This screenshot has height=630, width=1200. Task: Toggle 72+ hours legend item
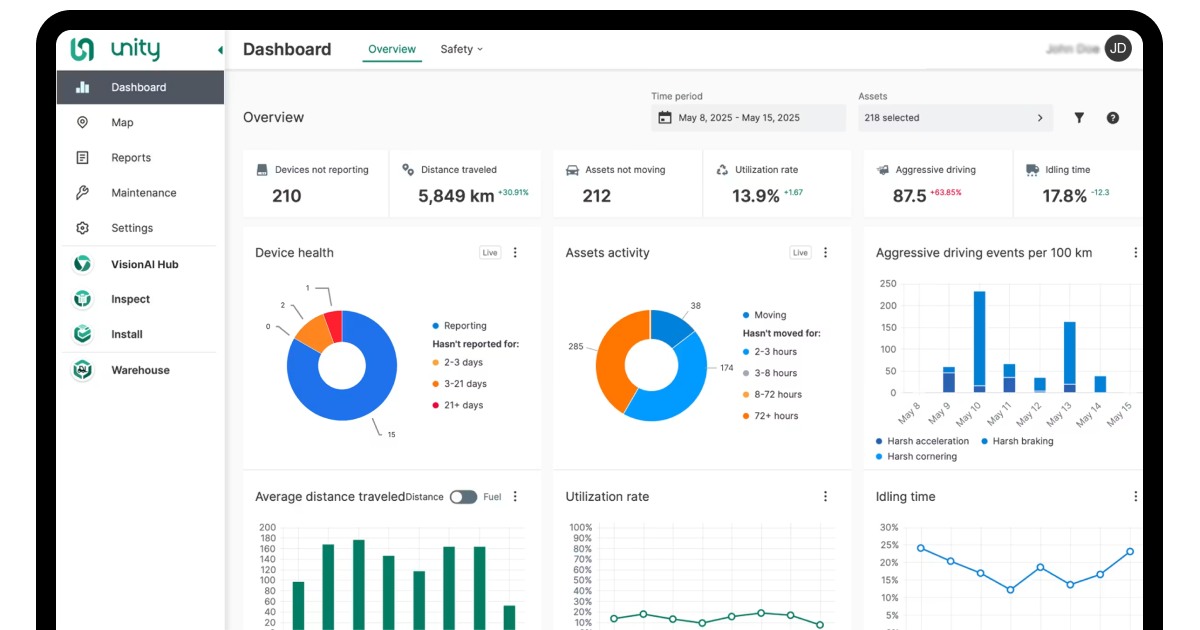point(771,416)
